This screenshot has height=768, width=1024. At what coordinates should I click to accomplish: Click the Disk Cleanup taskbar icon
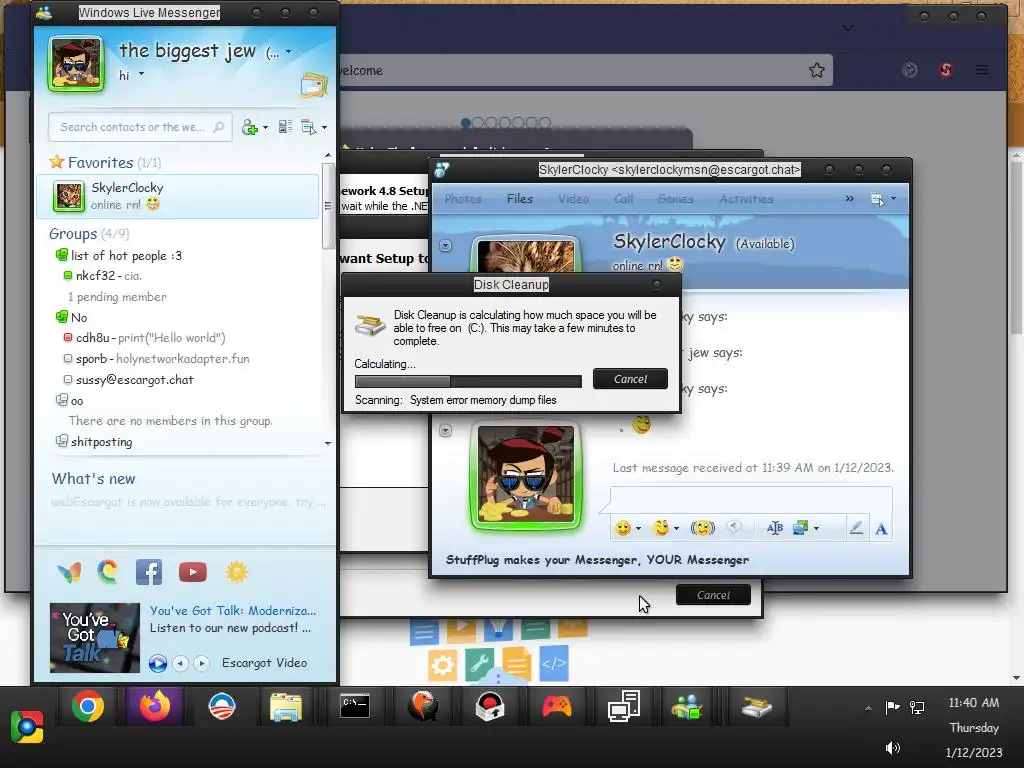757,707
